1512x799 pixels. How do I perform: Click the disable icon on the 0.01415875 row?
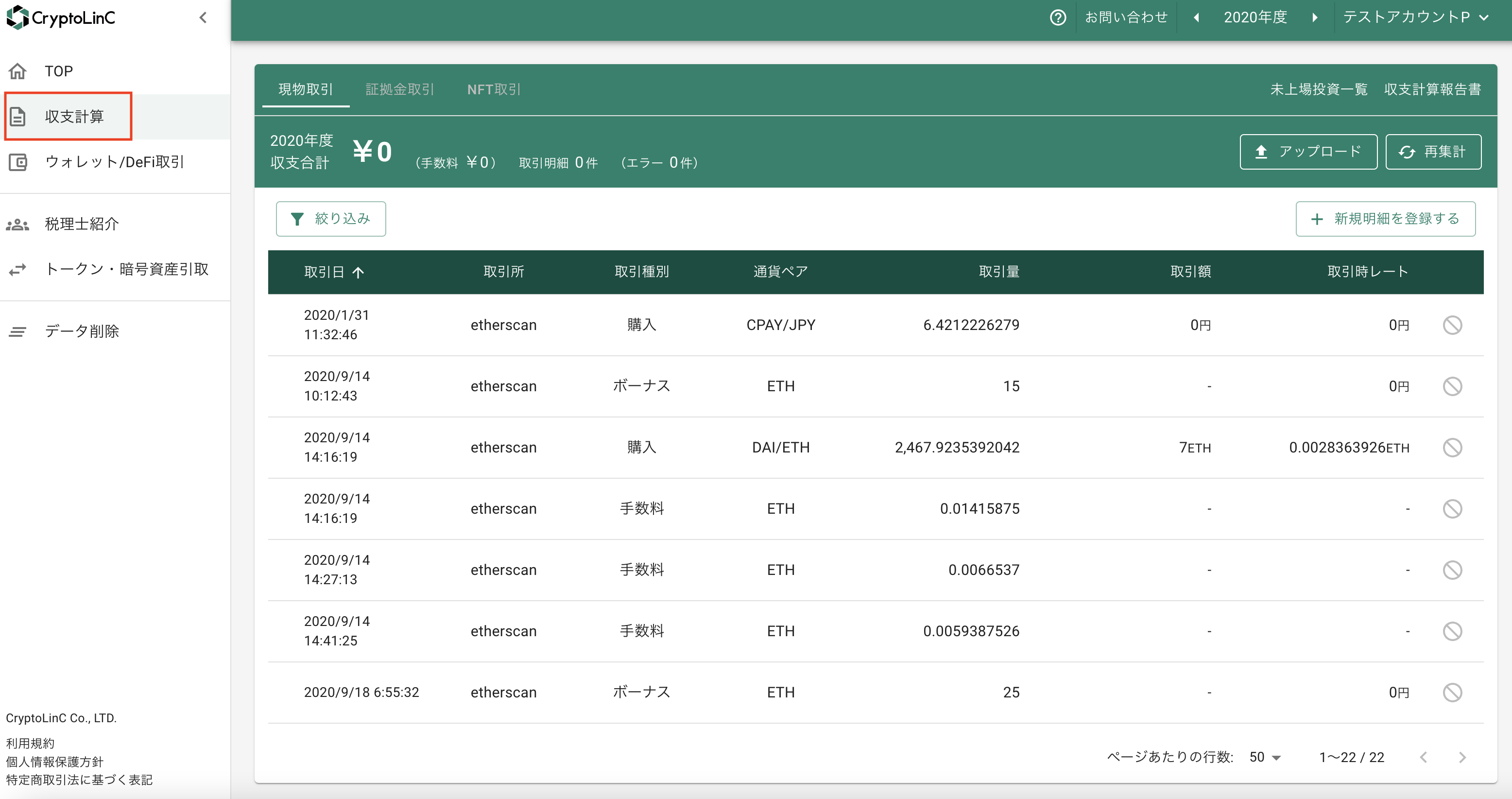coord(1452,508)
